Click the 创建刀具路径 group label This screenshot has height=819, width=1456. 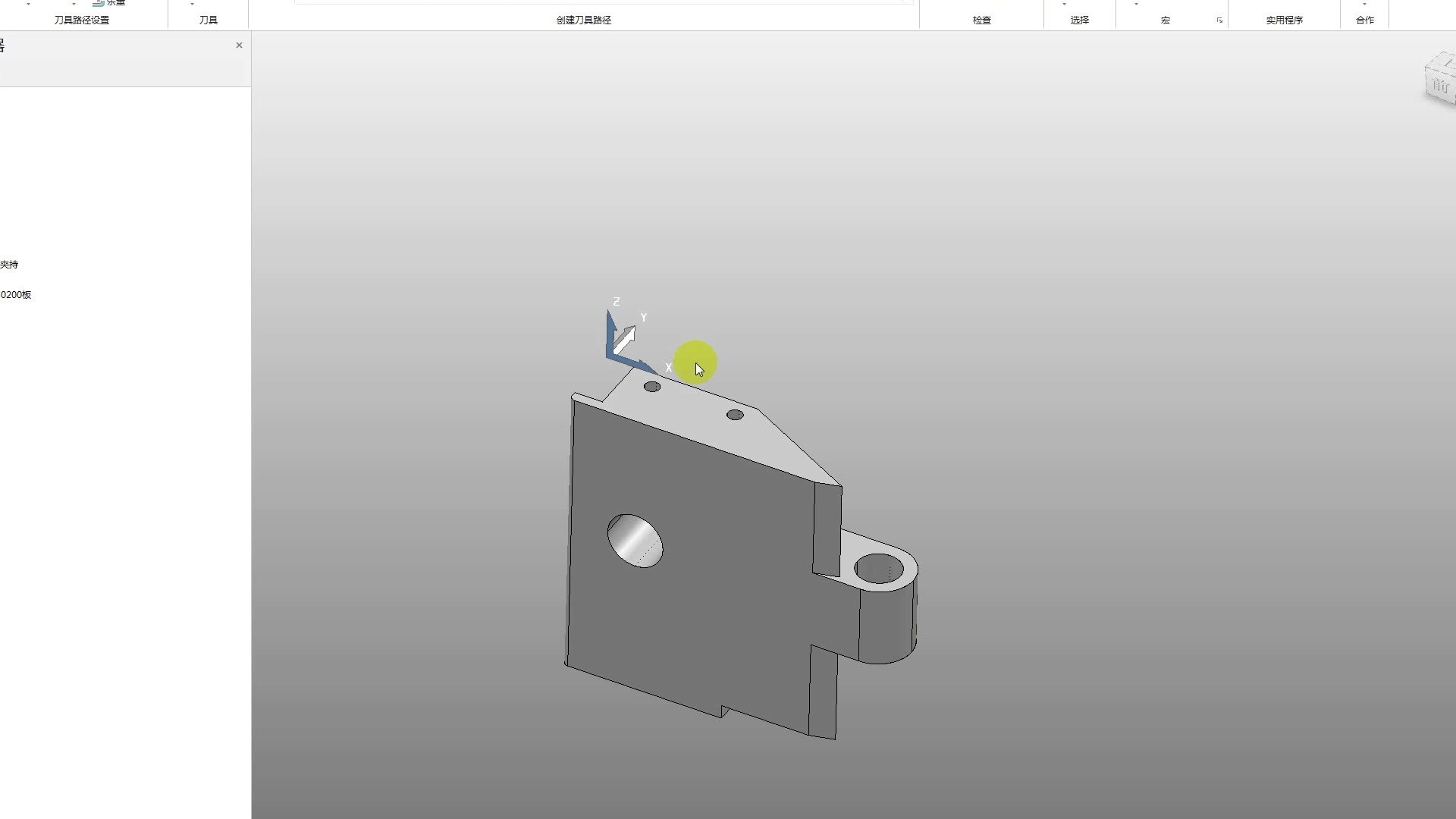[583, 20]
